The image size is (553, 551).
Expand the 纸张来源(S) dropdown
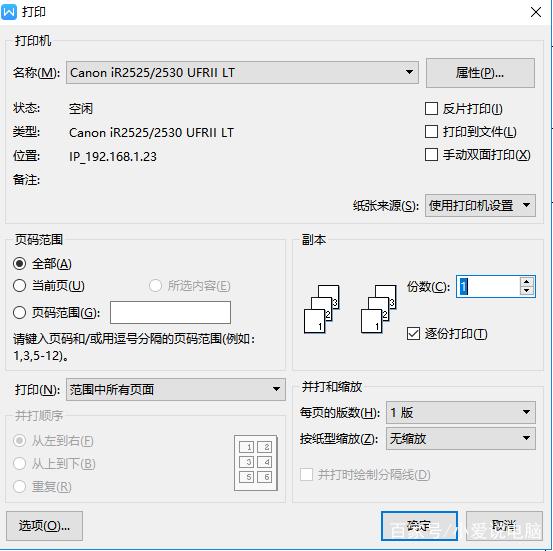(480, 205)
